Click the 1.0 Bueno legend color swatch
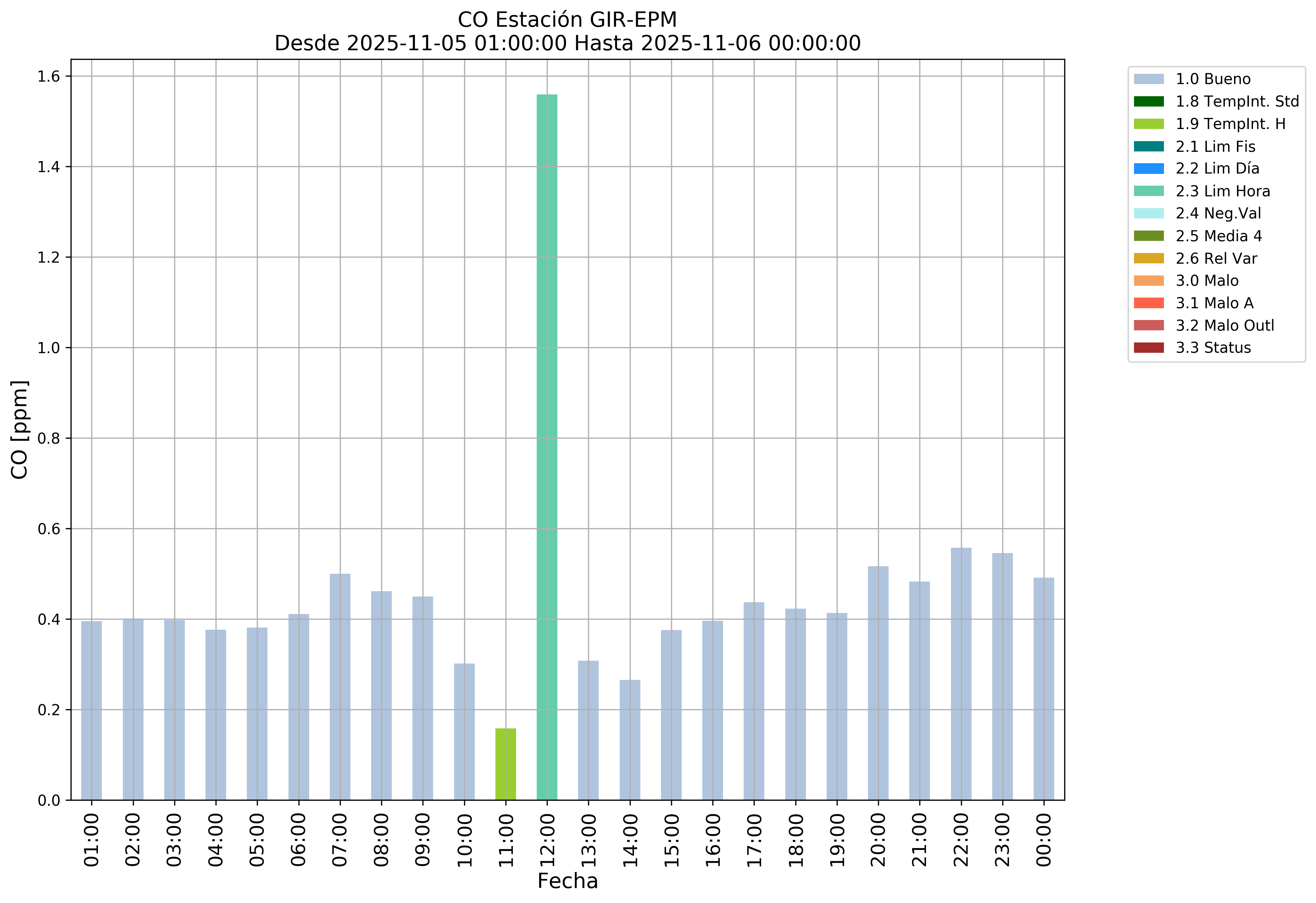The image size is (1316, 903). [x=1148, y=79]
